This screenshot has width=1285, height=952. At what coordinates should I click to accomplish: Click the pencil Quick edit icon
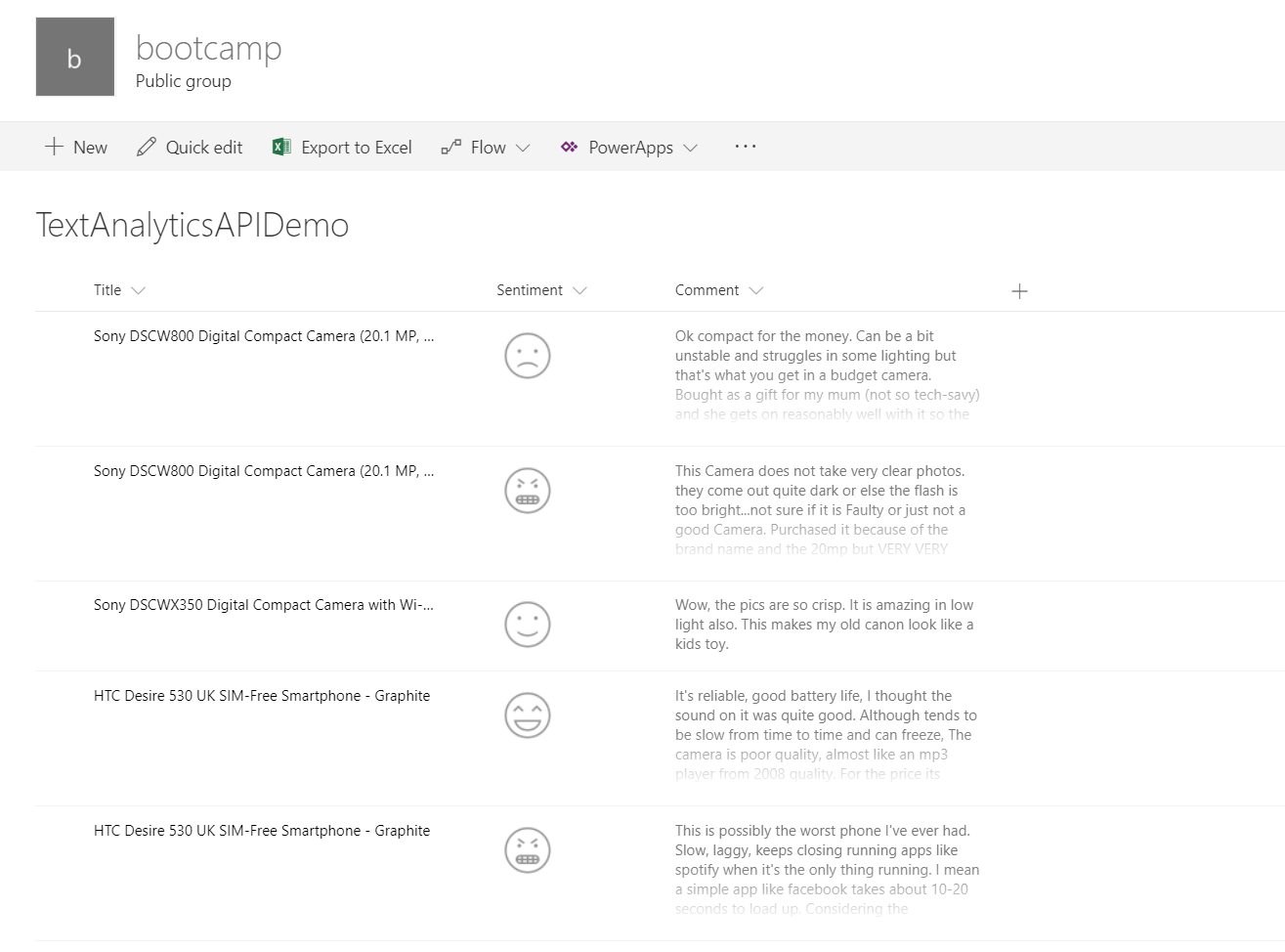point(147,148)
